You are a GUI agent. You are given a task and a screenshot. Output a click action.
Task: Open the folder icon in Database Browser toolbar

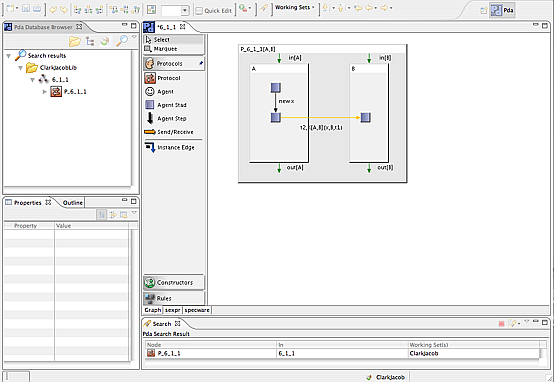75,41
